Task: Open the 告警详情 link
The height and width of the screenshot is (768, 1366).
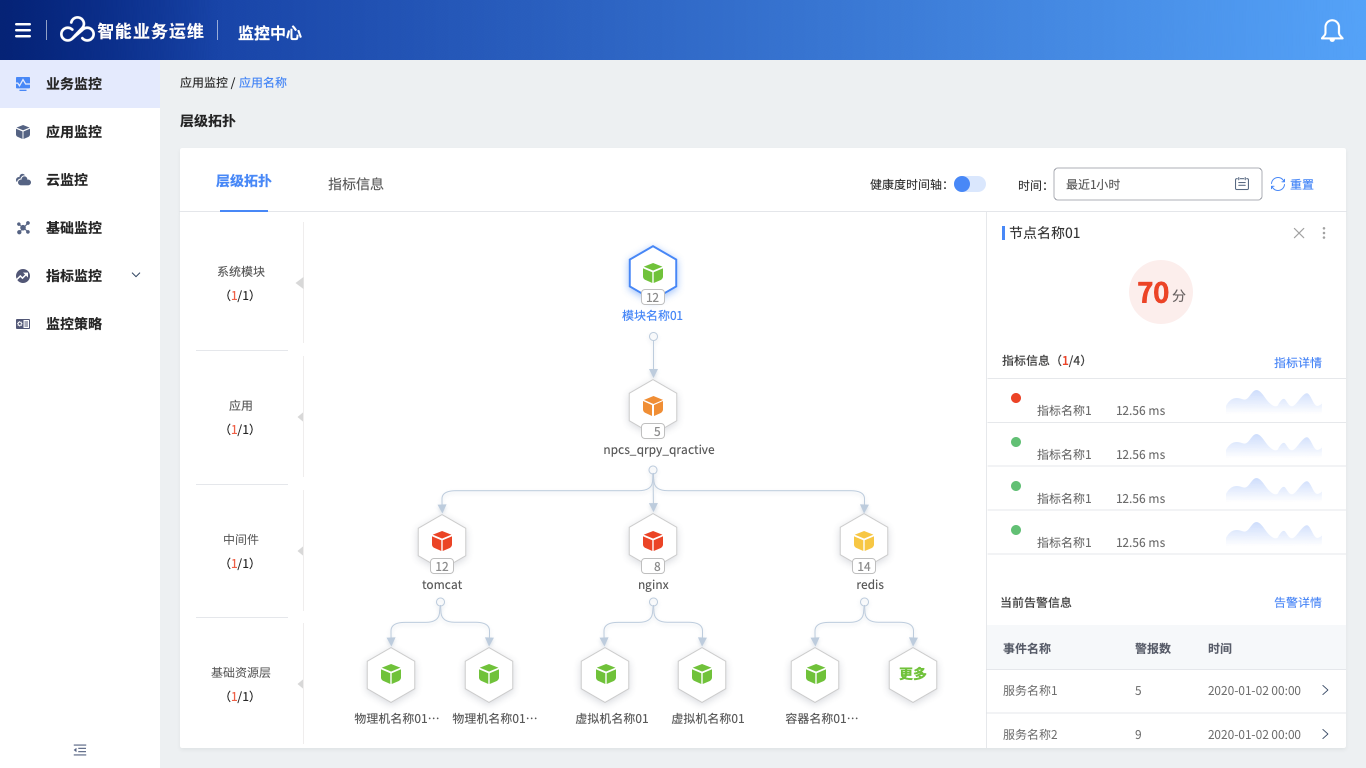Action: pos(1298,602)
